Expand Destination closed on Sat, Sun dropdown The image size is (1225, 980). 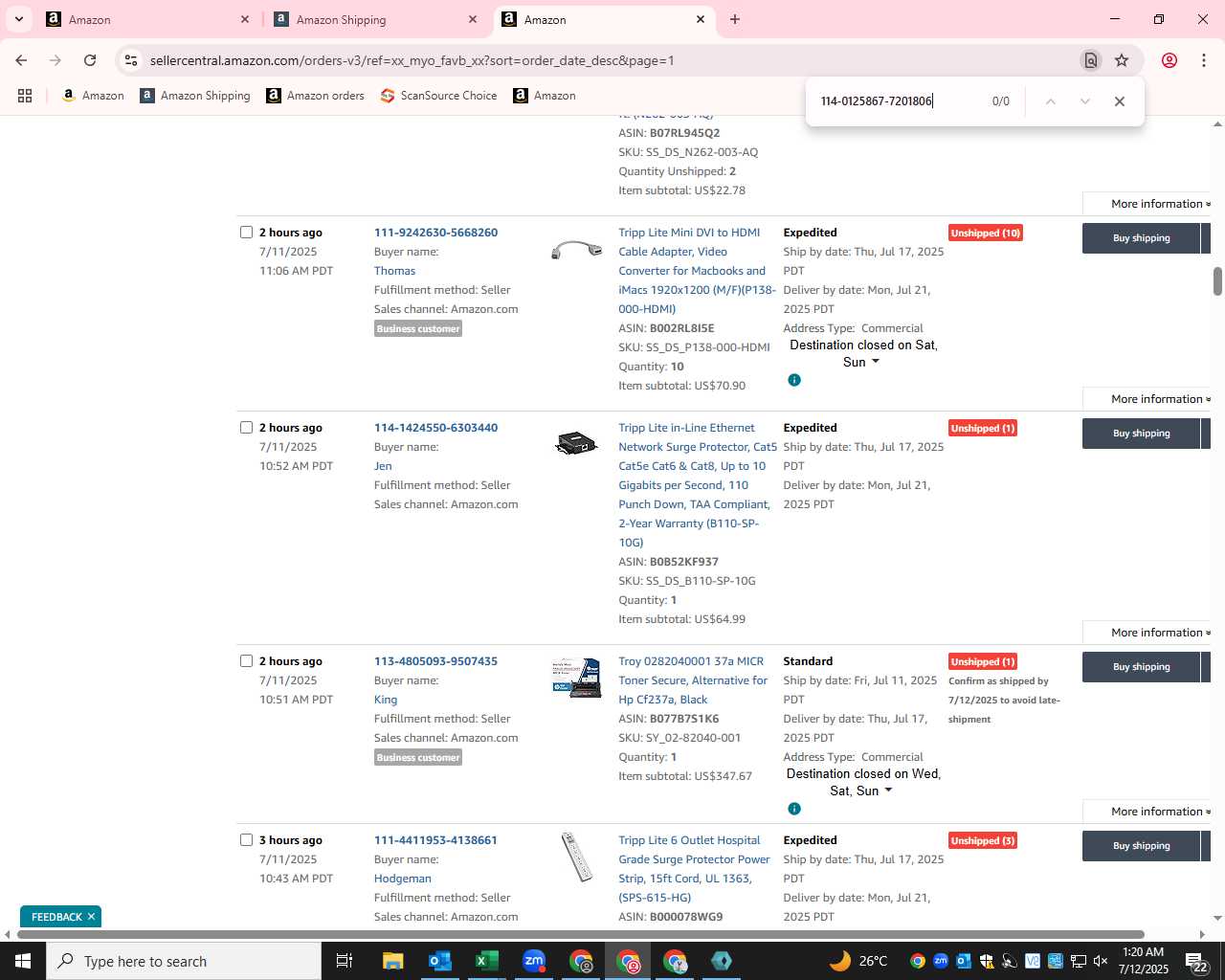click(x=875, y=362)
